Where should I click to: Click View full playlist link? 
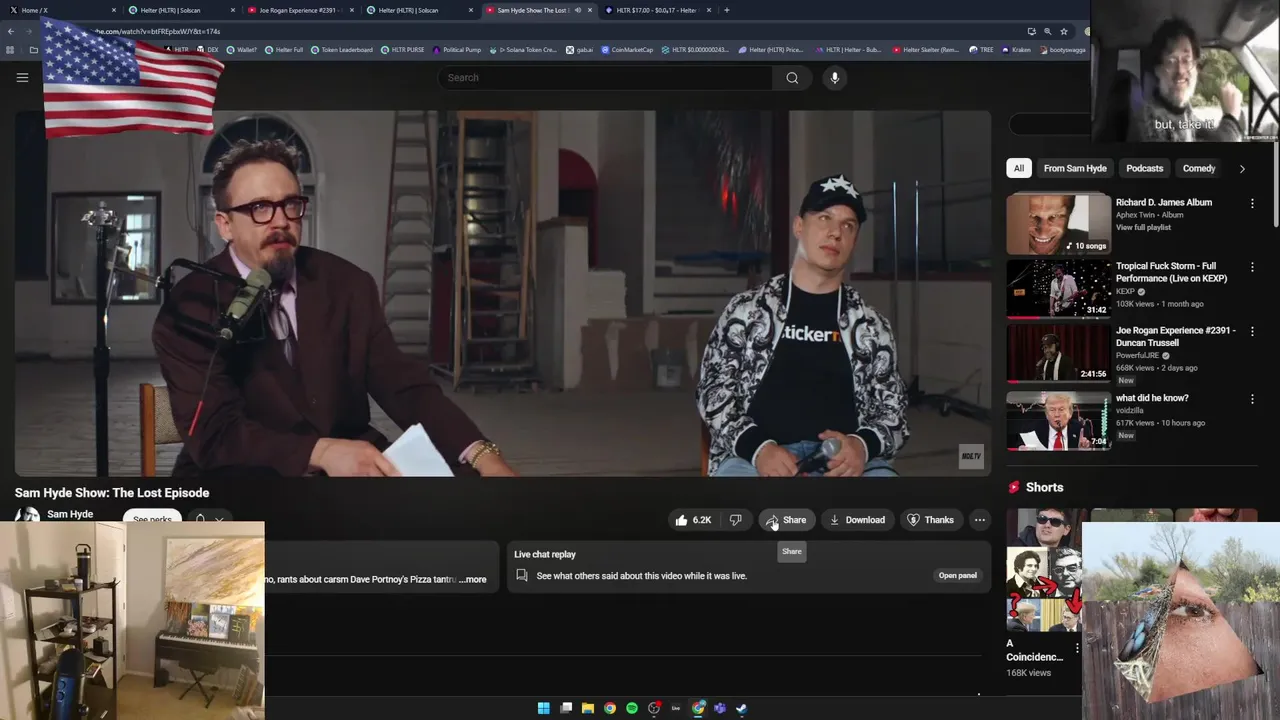pyautogui.click(x=1143, y=227)
